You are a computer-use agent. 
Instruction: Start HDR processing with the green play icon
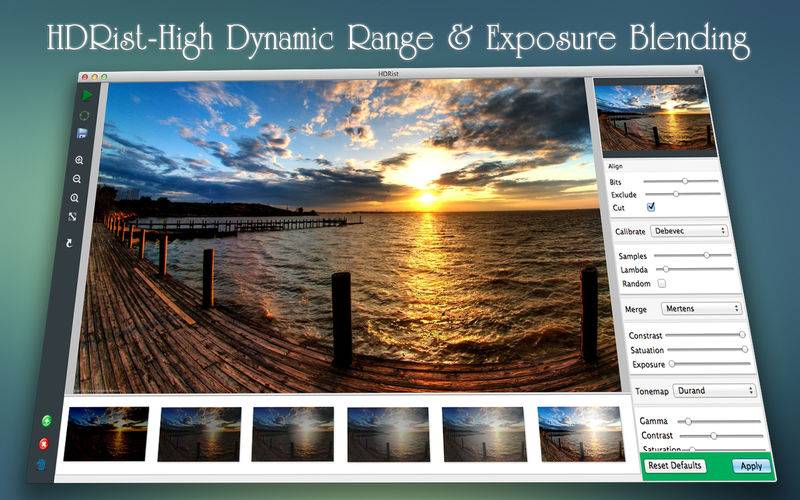(x=87, y=95)
